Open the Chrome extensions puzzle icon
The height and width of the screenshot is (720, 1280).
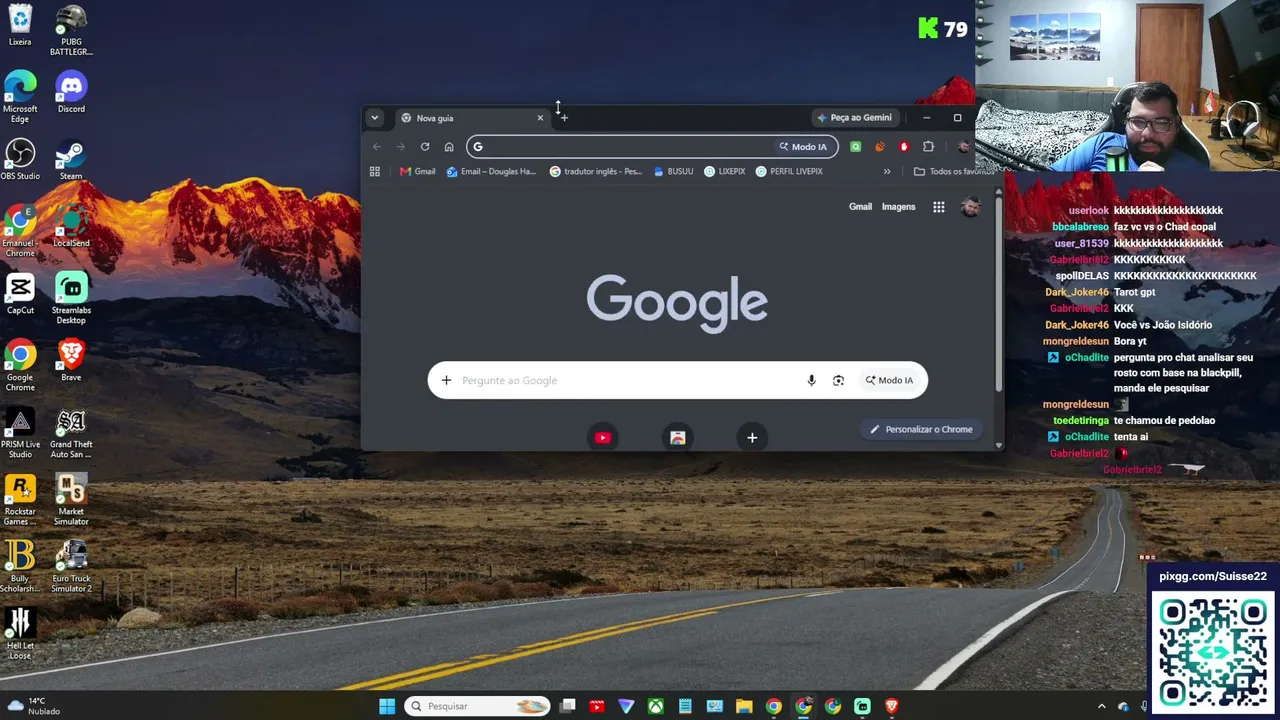[x=928, y=147]
